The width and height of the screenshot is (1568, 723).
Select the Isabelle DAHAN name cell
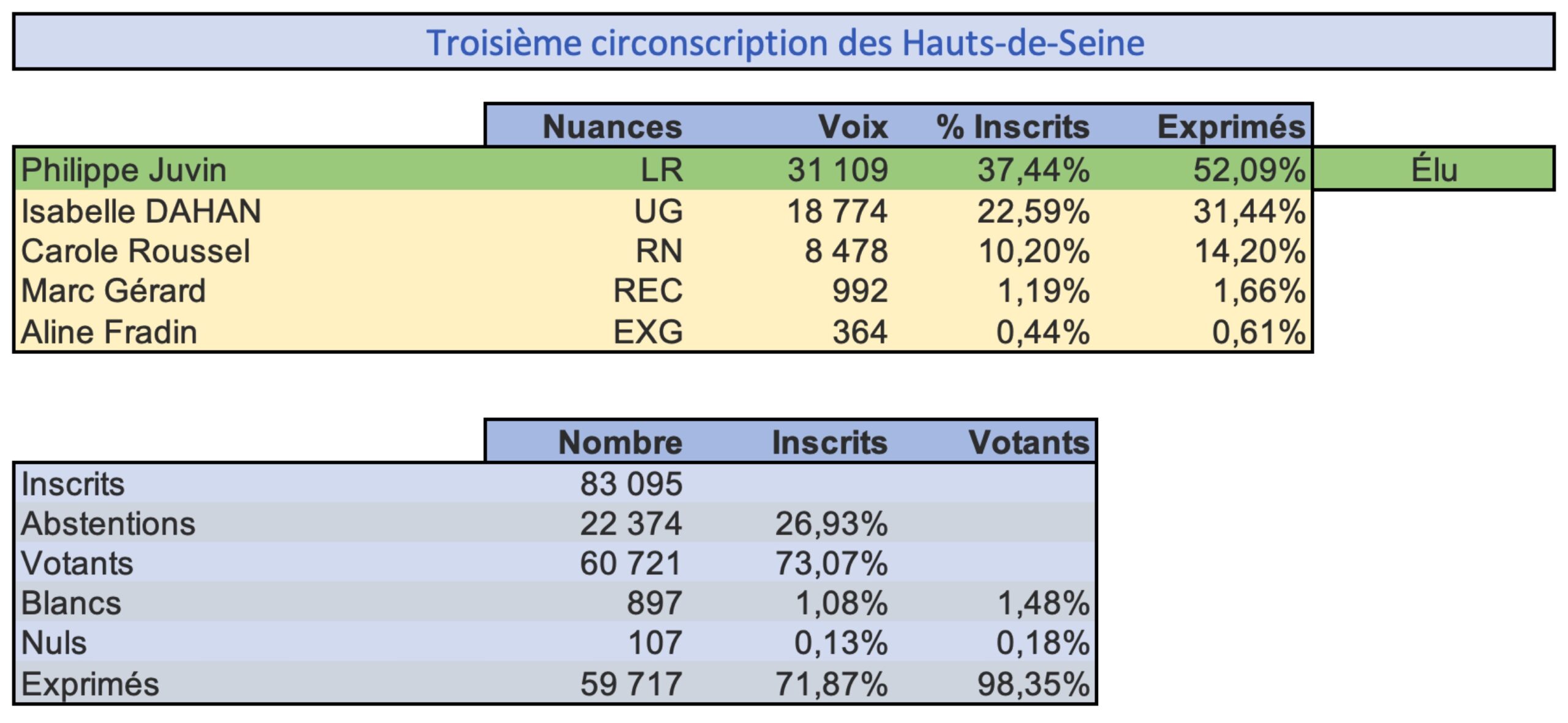tap(141, 211)
